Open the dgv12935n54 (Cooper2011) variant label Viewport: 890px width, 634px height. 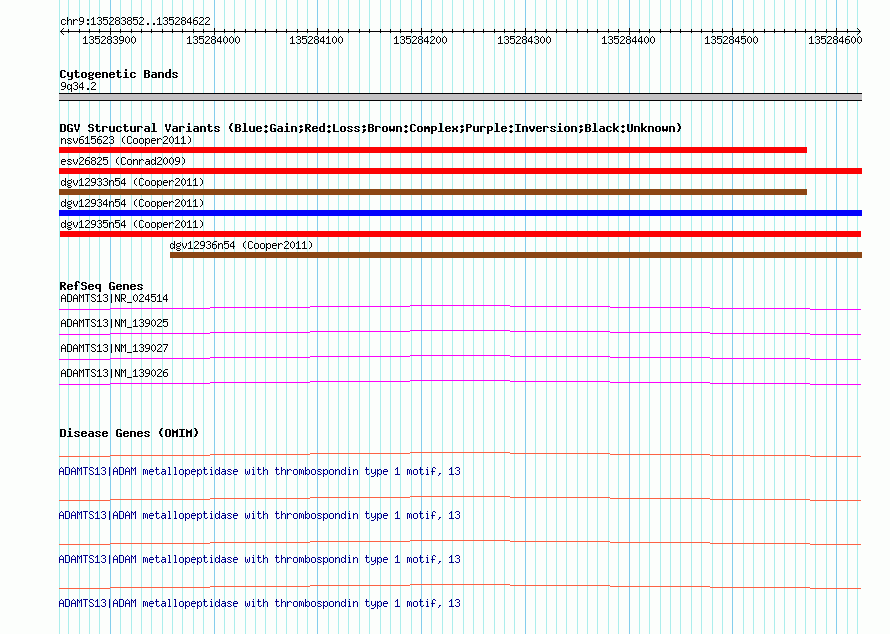point(132,224)
